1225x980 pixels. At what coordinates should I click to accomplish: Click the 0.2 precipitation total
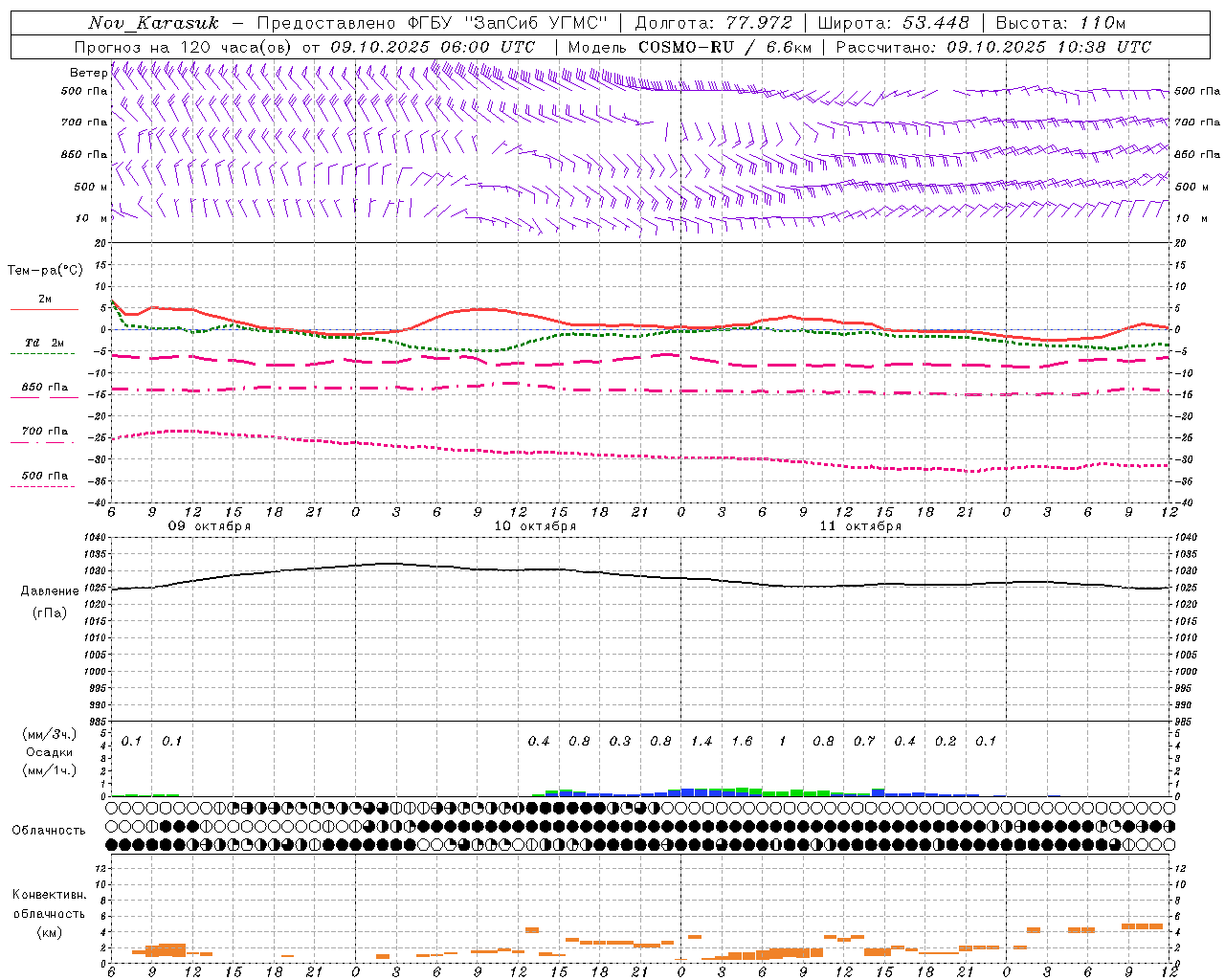946,741
